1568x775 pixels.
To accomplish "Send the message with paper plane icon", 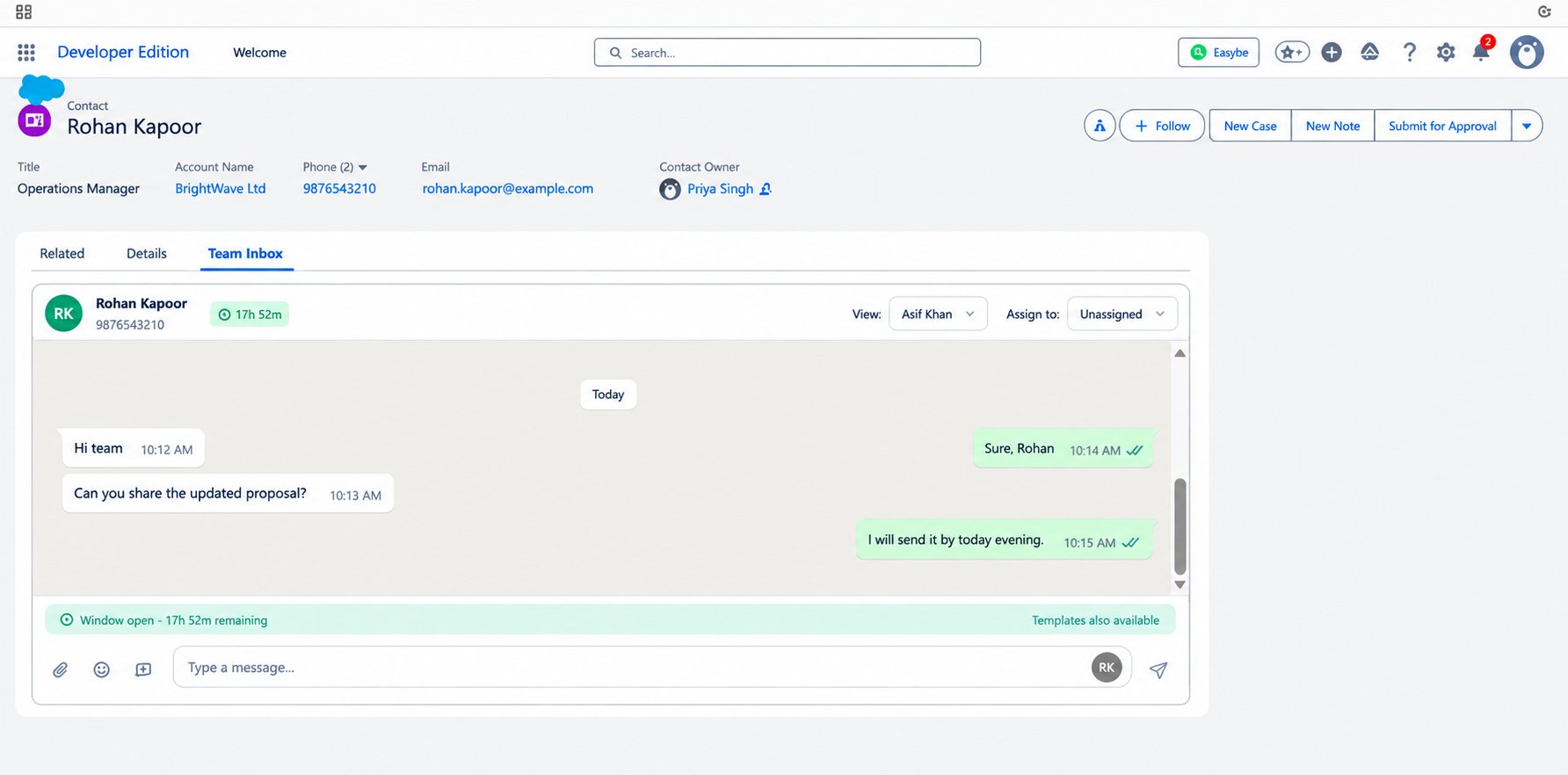I will click(1158, 670).
